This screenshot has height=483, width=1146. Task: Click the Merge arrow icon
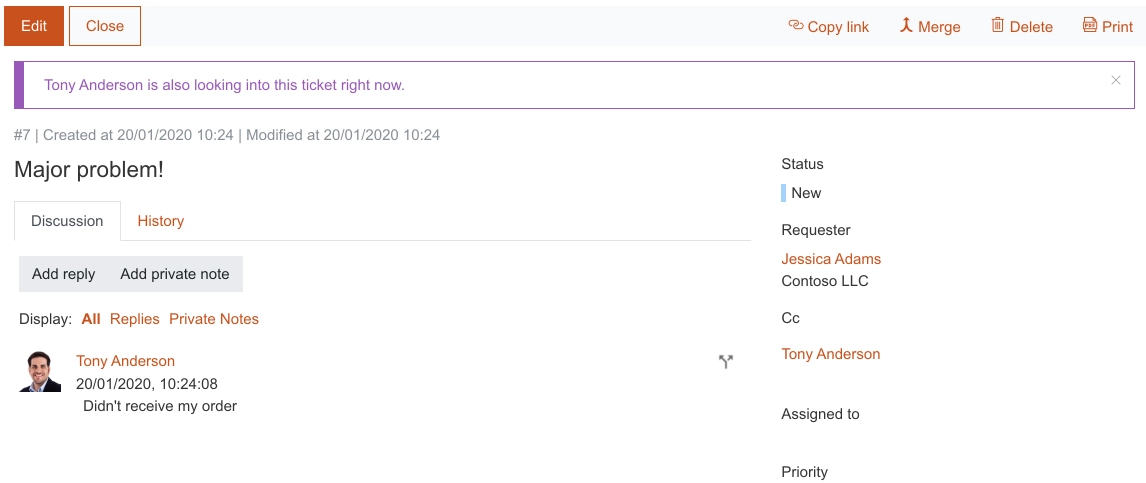pyautogui.click(x=906, y=26)
